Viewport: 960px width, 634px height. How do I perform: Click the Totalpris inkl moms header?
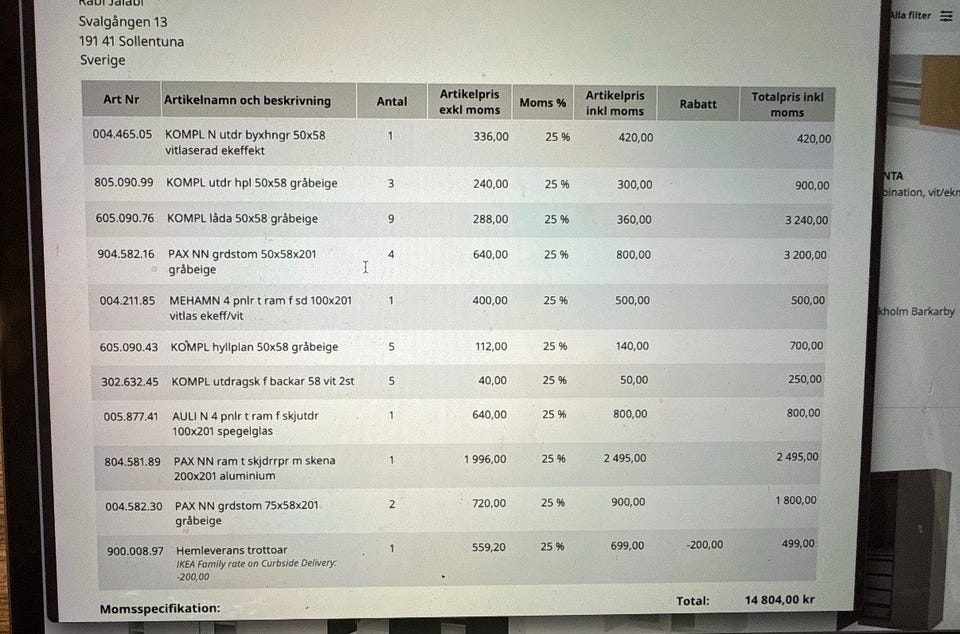pos(787,104)
